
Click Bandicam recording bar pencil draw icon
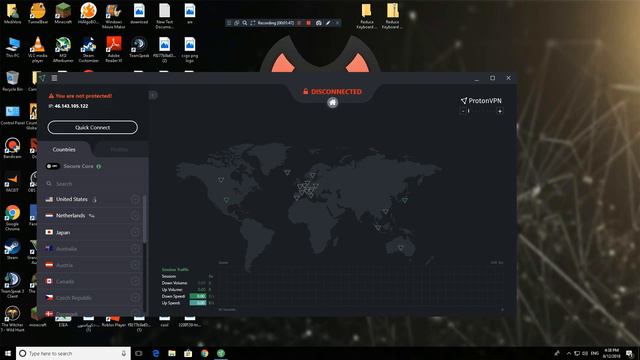point(328,23)
